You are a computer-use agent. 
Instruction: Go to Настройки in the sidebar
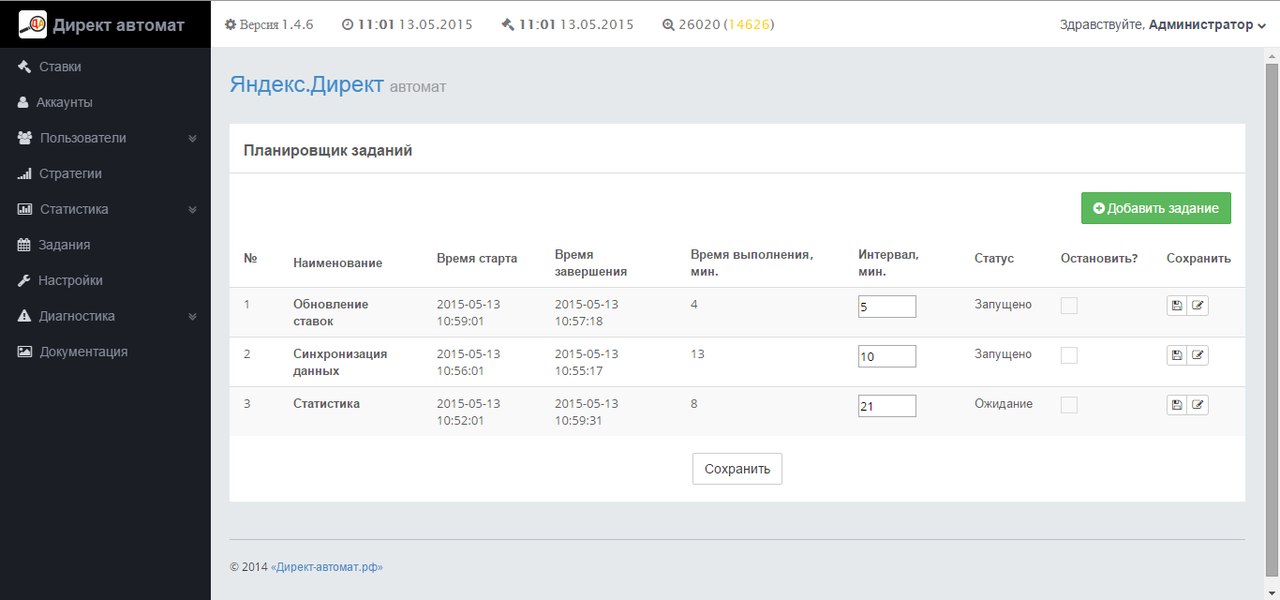click(70, 281)
